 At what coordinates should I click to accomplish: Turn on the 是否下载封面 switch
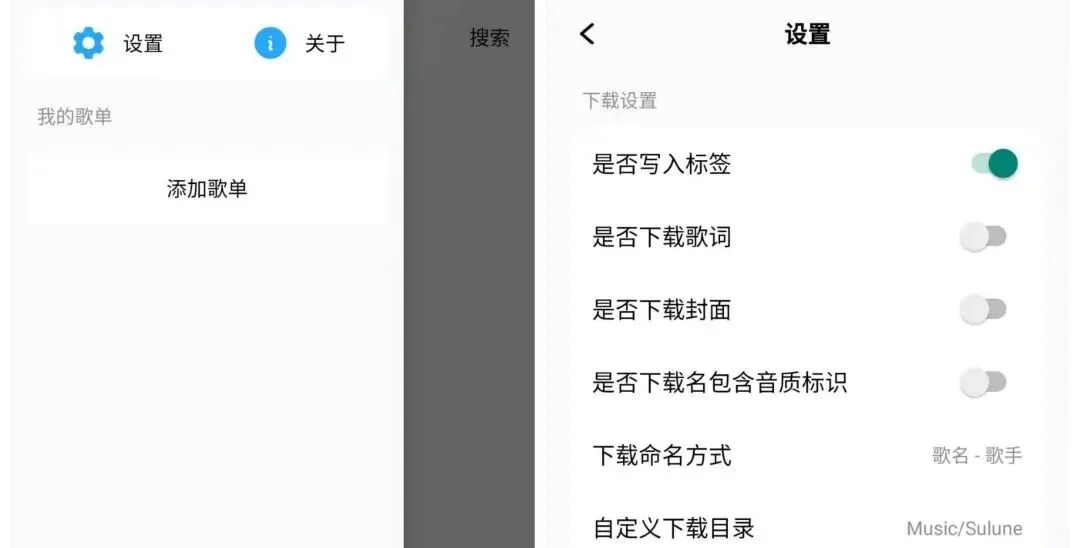pyautogui.click(x=983, y=309)
